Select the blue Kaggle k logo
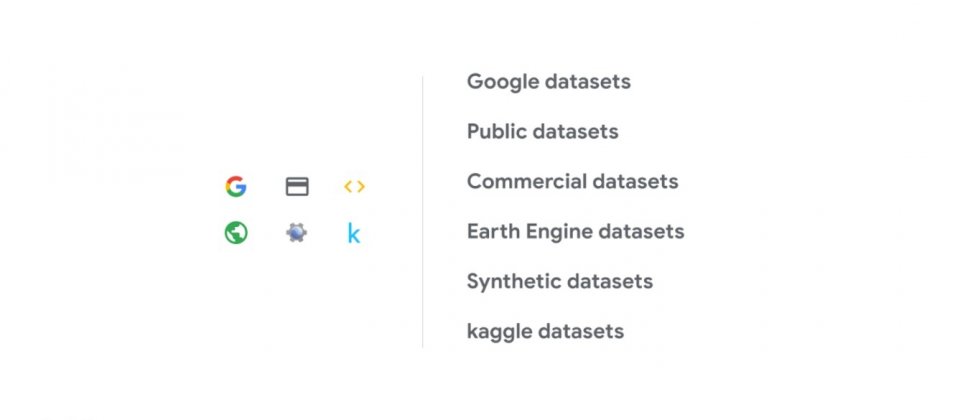 click(354, 233)
